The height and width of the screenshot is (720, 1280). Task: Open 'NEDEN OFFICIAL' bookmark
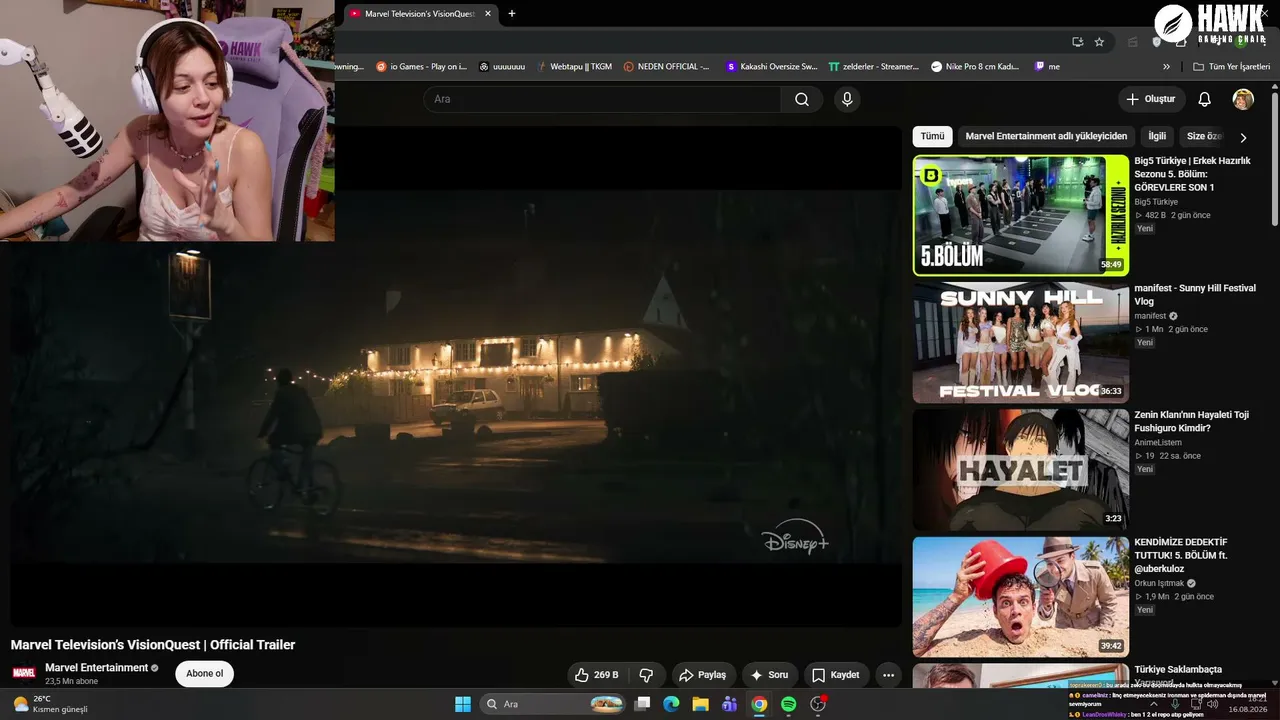click(666, 67)
